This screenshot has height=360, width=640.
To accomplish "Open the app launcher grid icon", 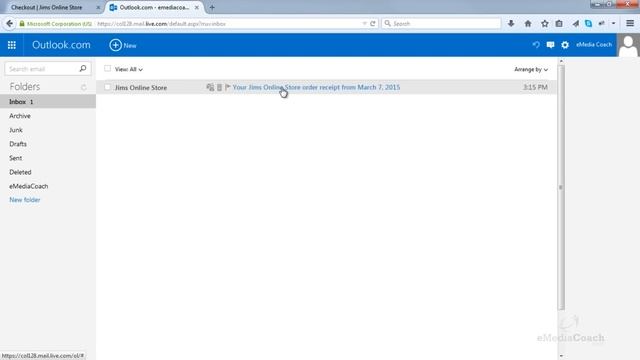I will [x=12, y=45].
